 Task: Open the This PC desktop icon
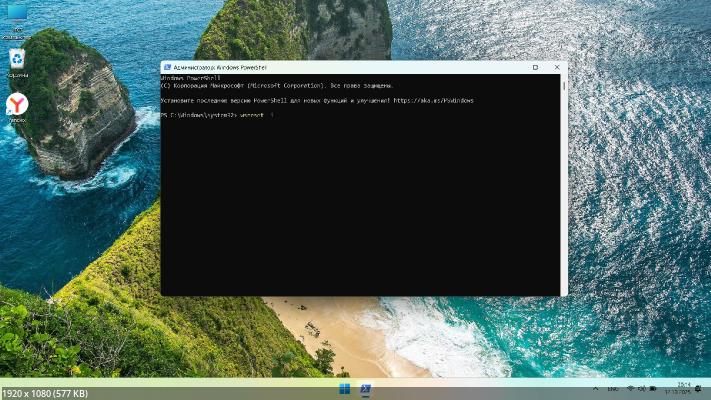(17, 16)
